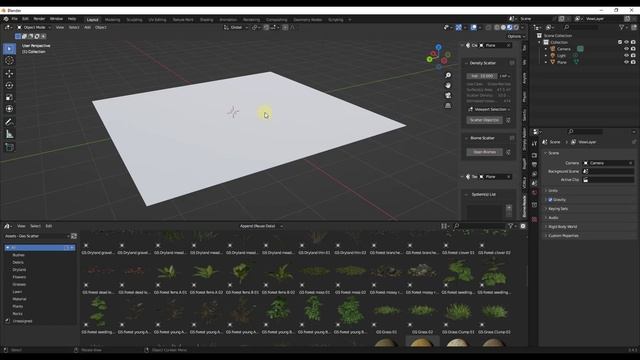Image resolution: width=640 pixels, height=360 pixels.
Task: Select the Add Cube tool
Action: click(x=9, y=147)
